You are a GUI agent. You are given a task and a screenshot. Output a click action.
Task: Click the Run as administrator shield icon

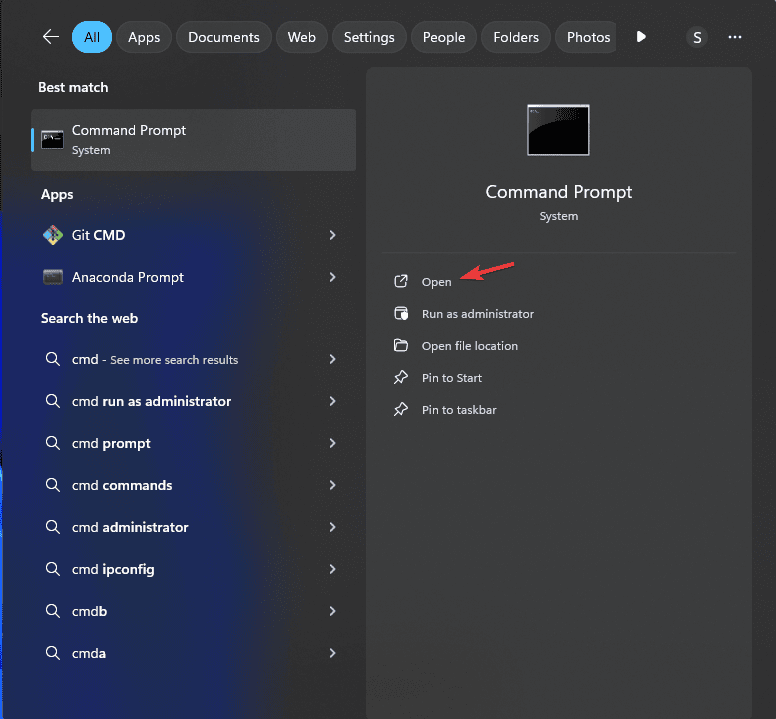401,314
